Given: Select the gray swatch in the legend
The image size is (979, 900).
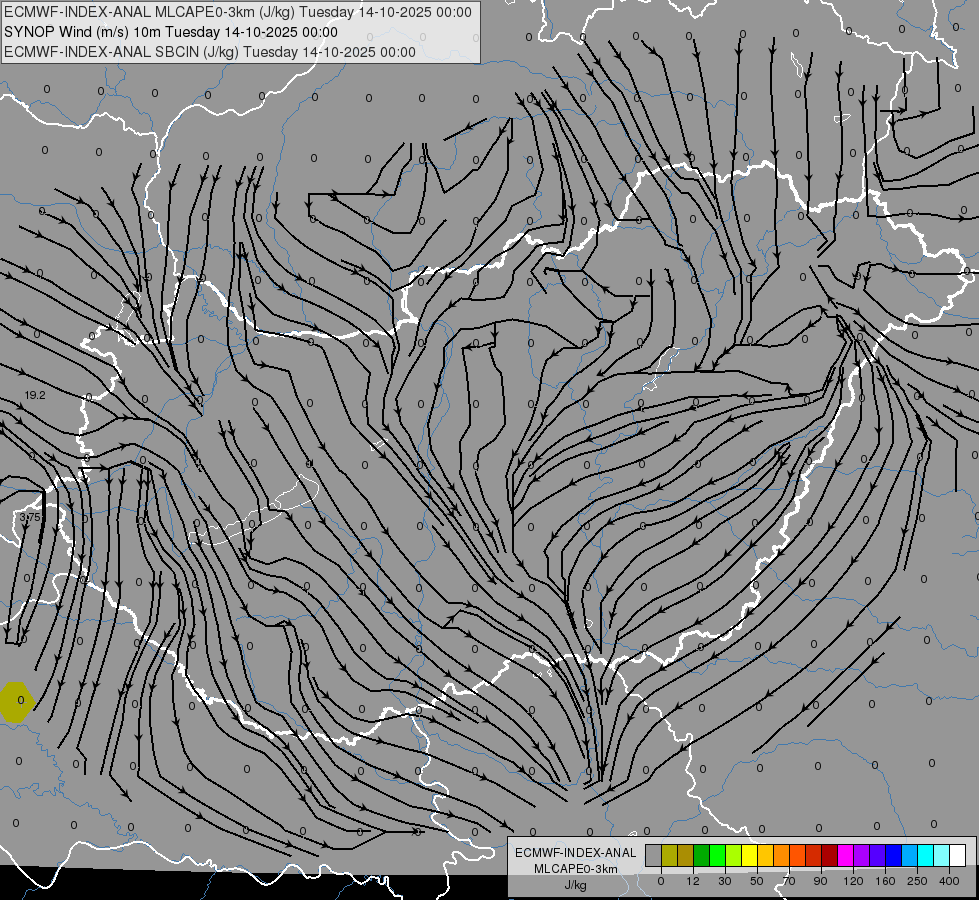Looking at the screenshot, I should [654, 855].
